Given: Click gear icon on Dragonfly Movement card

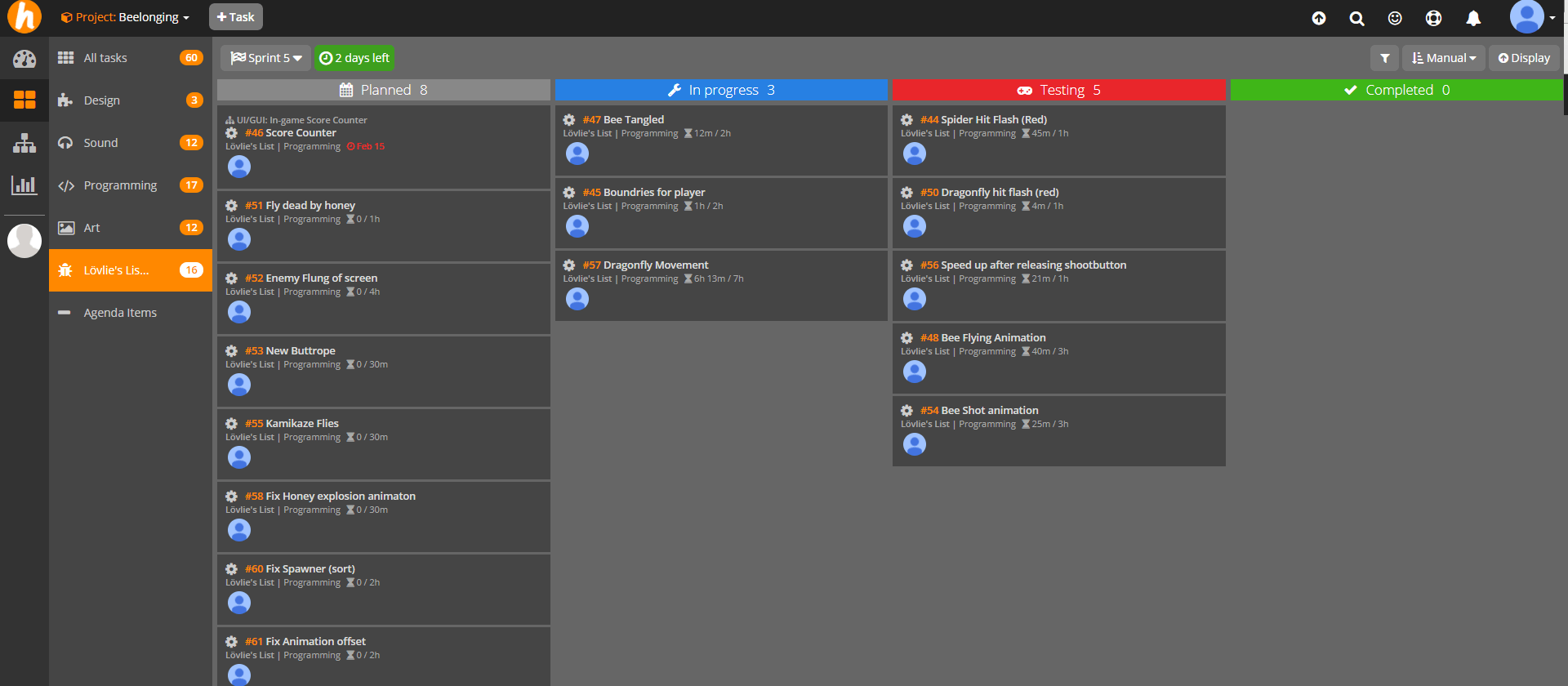Looking at the screenshot, I should tap(569, 265).
